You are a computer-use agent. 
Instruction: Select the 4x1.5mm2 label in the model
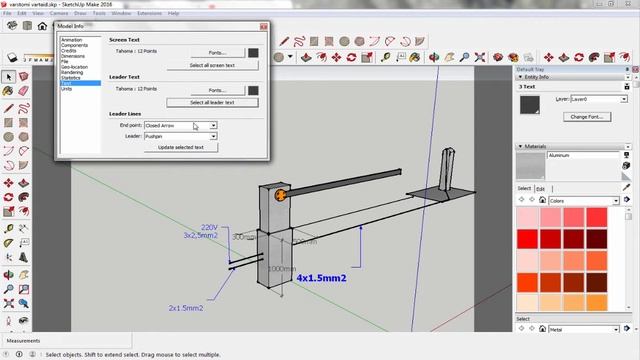click(x=321, y=278)
